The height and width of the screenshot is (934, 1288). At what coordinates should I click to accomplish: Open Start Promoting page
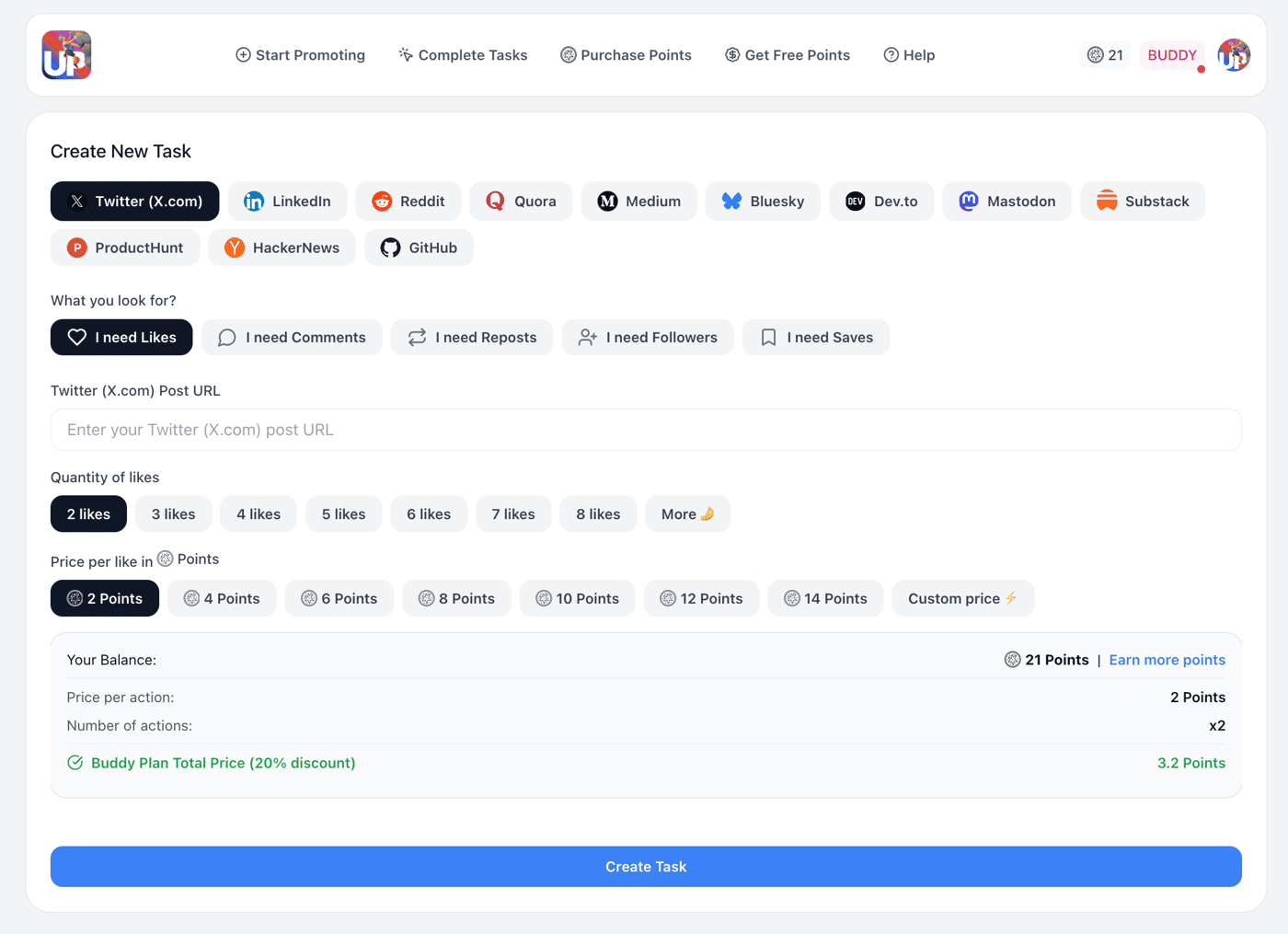300,55
